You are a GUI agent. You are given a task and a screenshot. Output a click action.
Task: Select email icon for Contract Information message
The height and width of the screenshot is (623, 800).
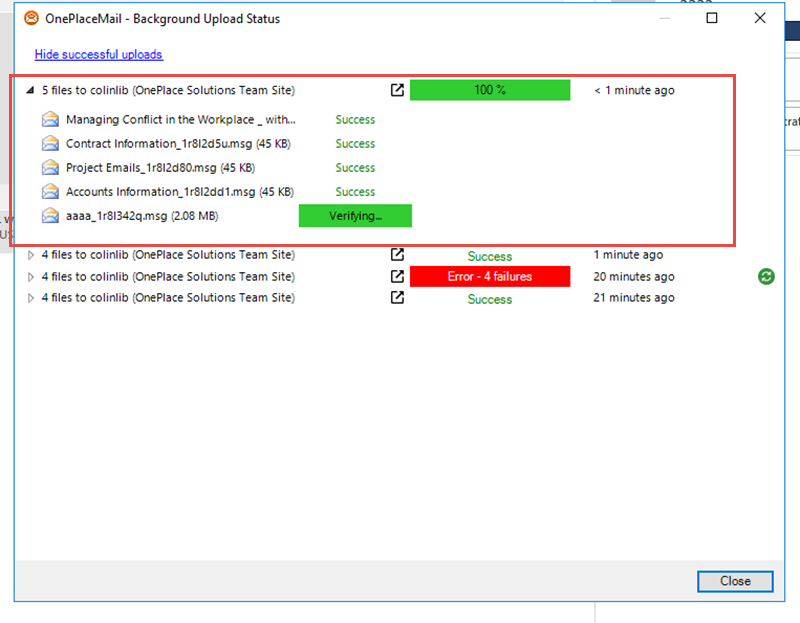(50, 143)
